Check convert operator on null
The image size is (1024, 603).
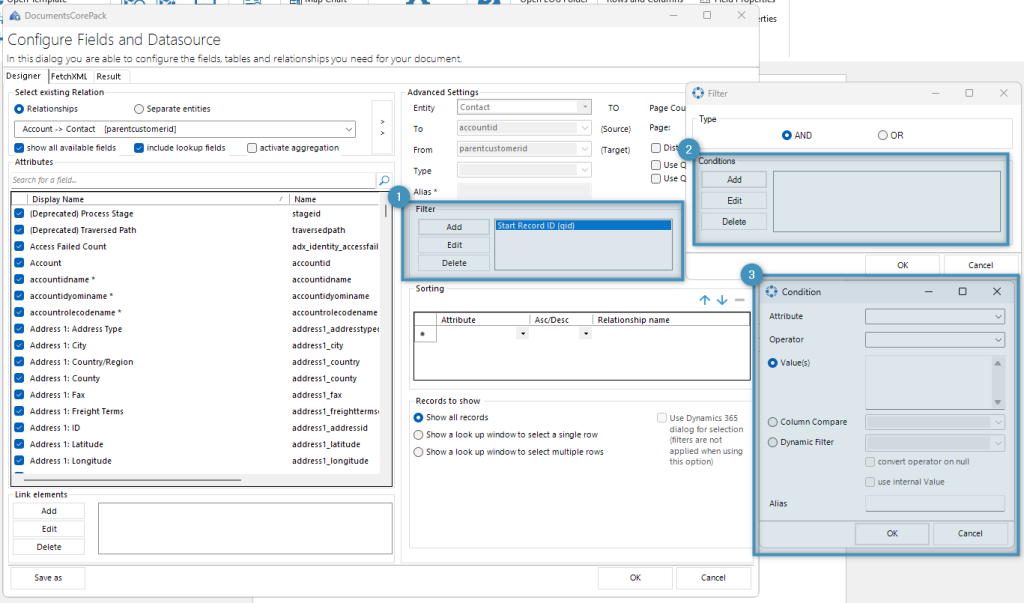(x=870, y=462)
